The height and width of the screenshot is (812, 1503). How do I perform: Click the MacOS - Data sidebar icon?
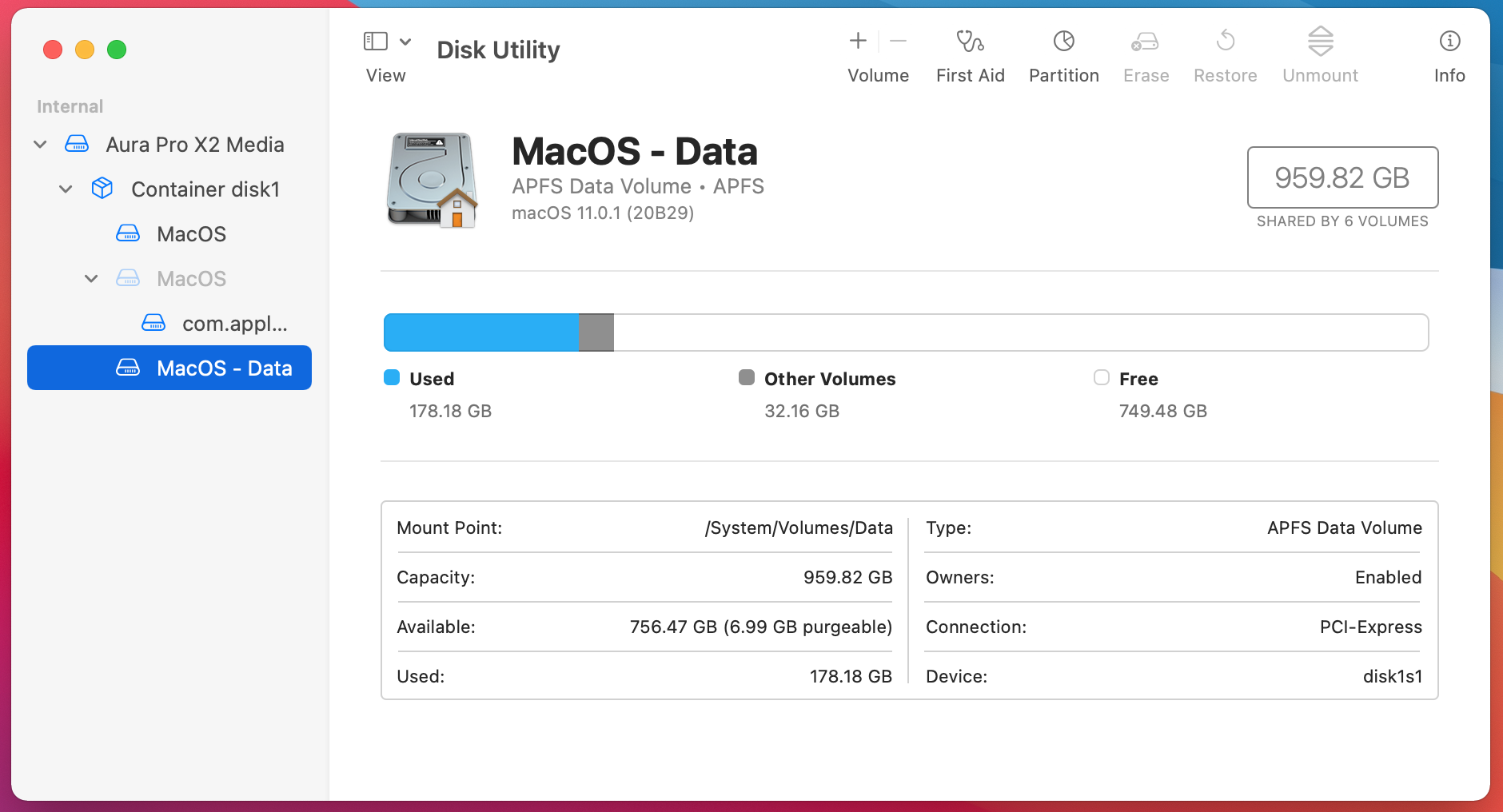[128, 368]
